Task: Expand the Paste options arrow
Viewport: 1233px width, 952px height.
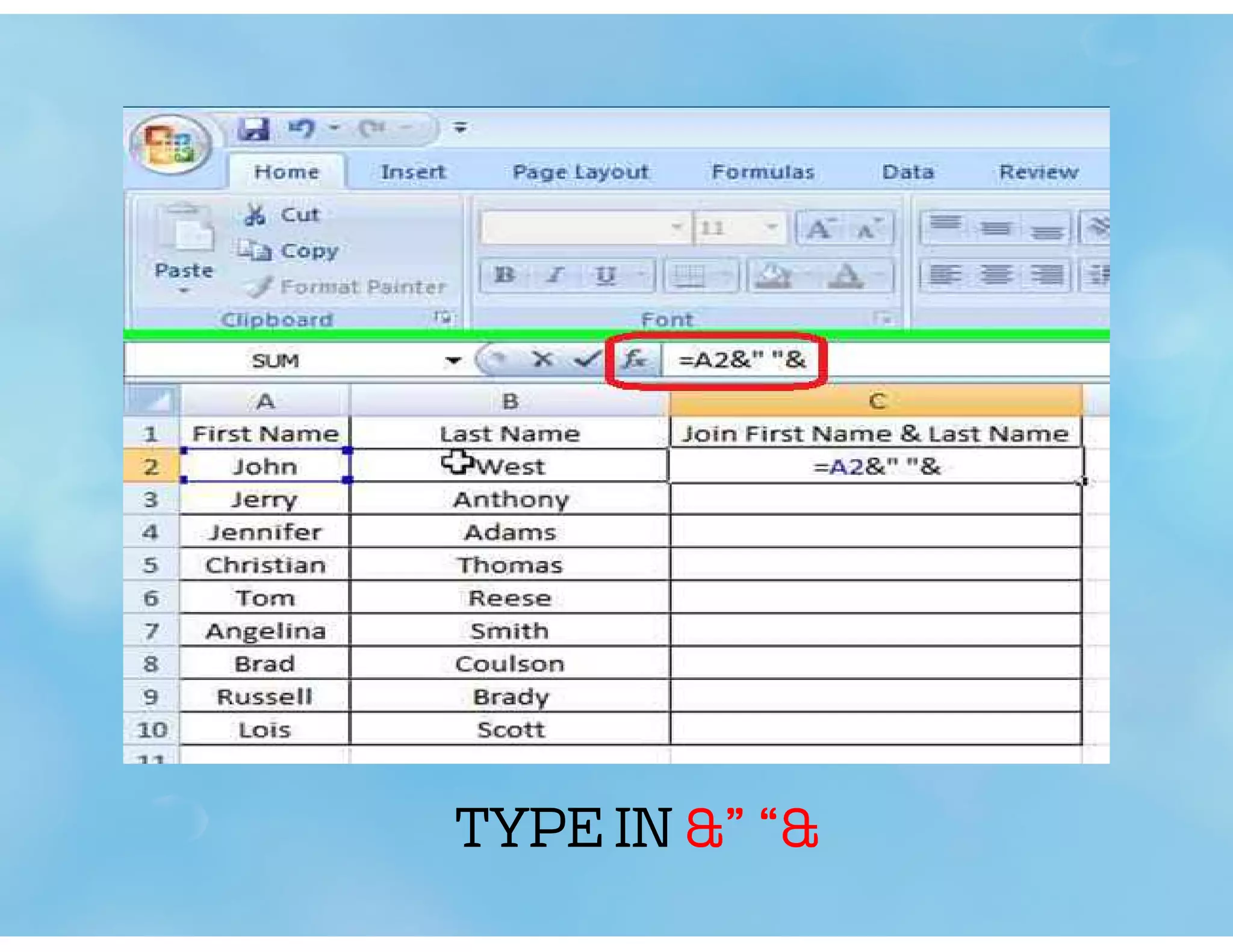Action: coord(184,291)
